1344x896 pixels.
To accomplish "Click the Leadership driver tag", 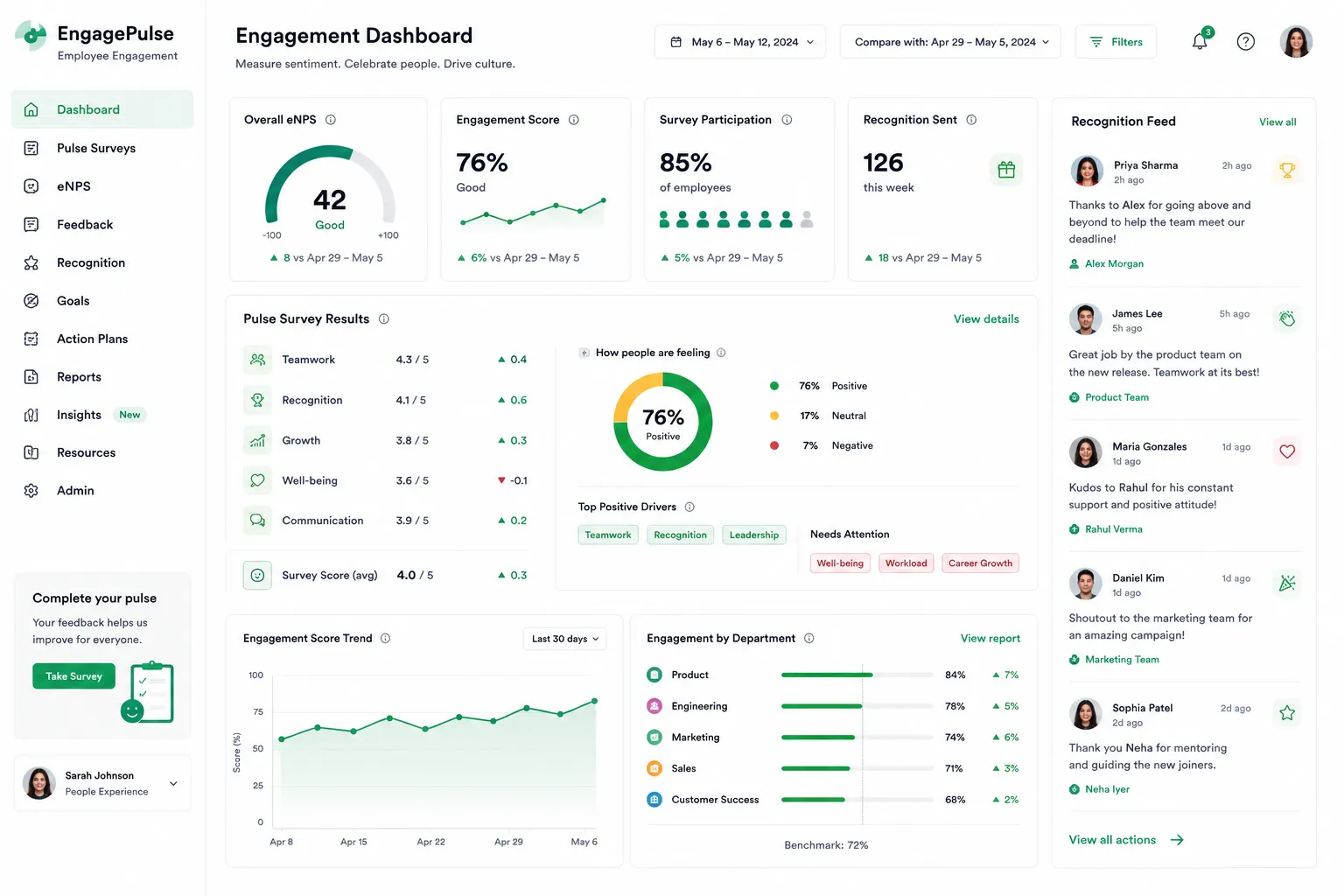I will click(753, 535).
